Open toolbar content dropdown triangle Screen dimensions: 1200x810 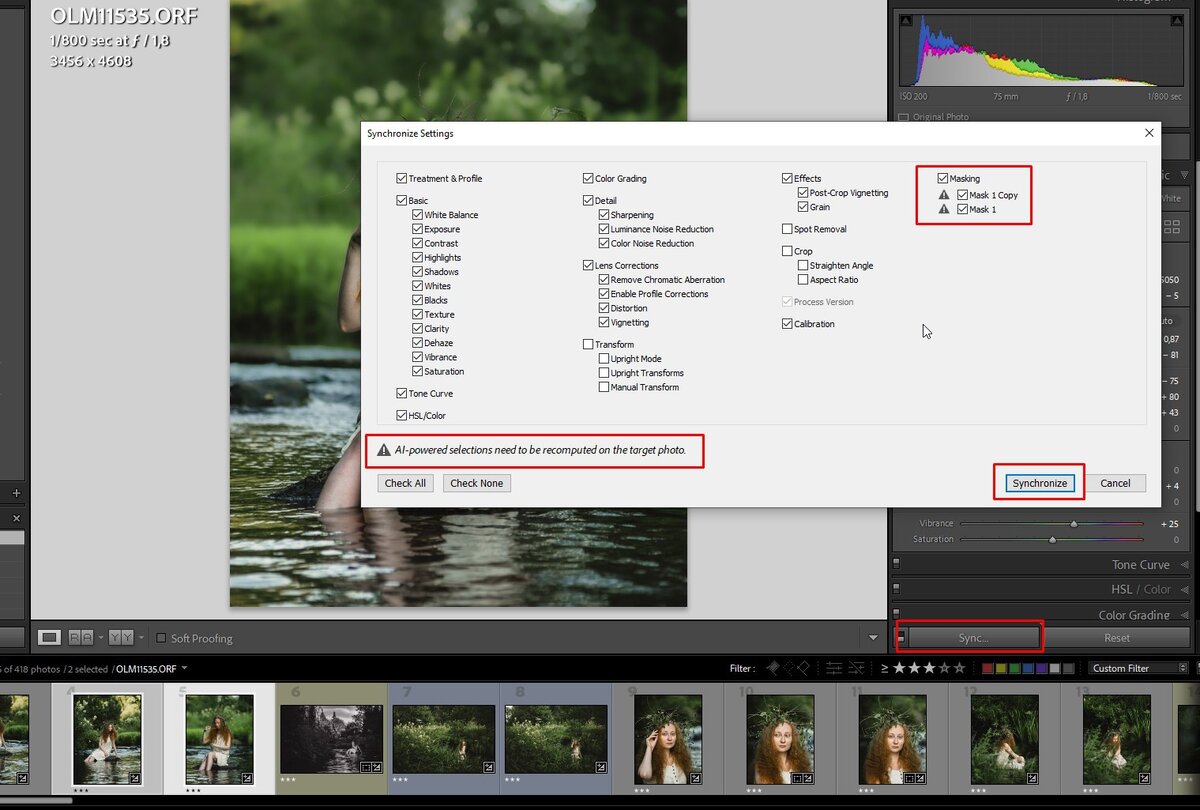pos(874,637)
